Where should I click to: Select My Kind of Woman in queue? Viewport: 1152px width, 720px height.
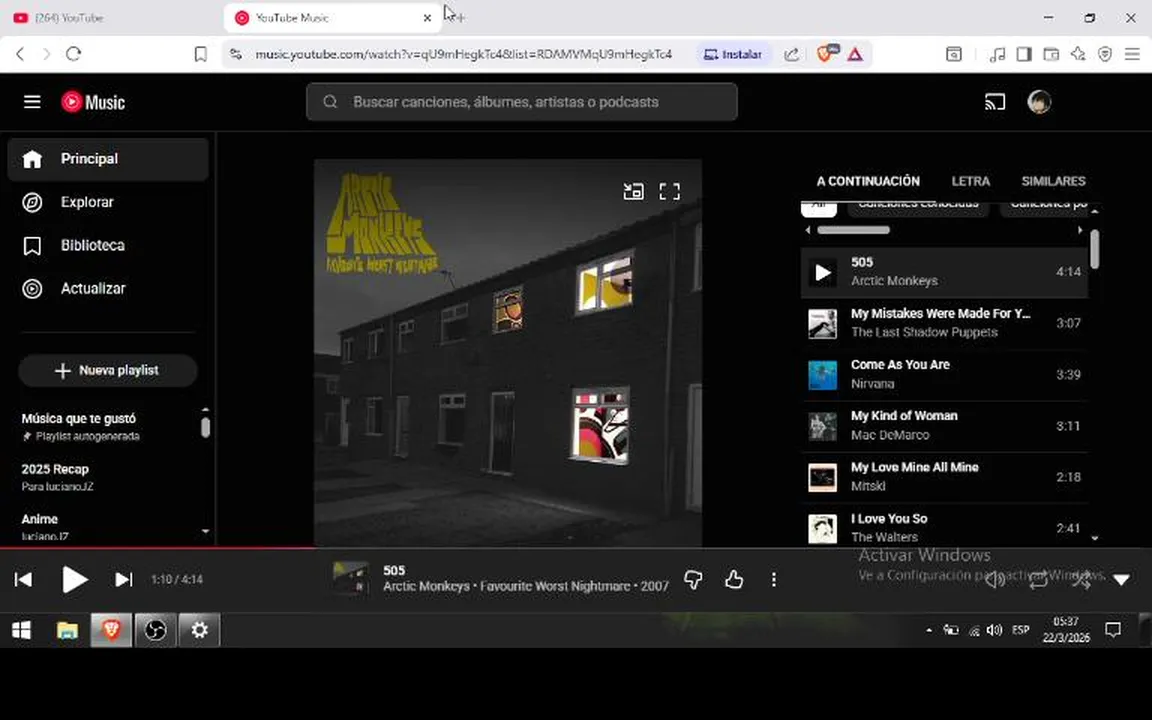[x=943, y=426]
